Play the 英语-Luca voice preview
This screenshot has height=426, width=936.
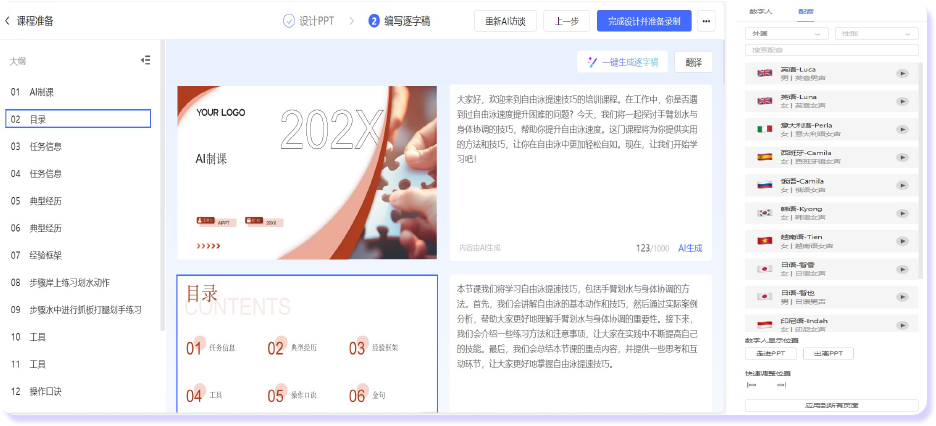[x=902, y=73]
